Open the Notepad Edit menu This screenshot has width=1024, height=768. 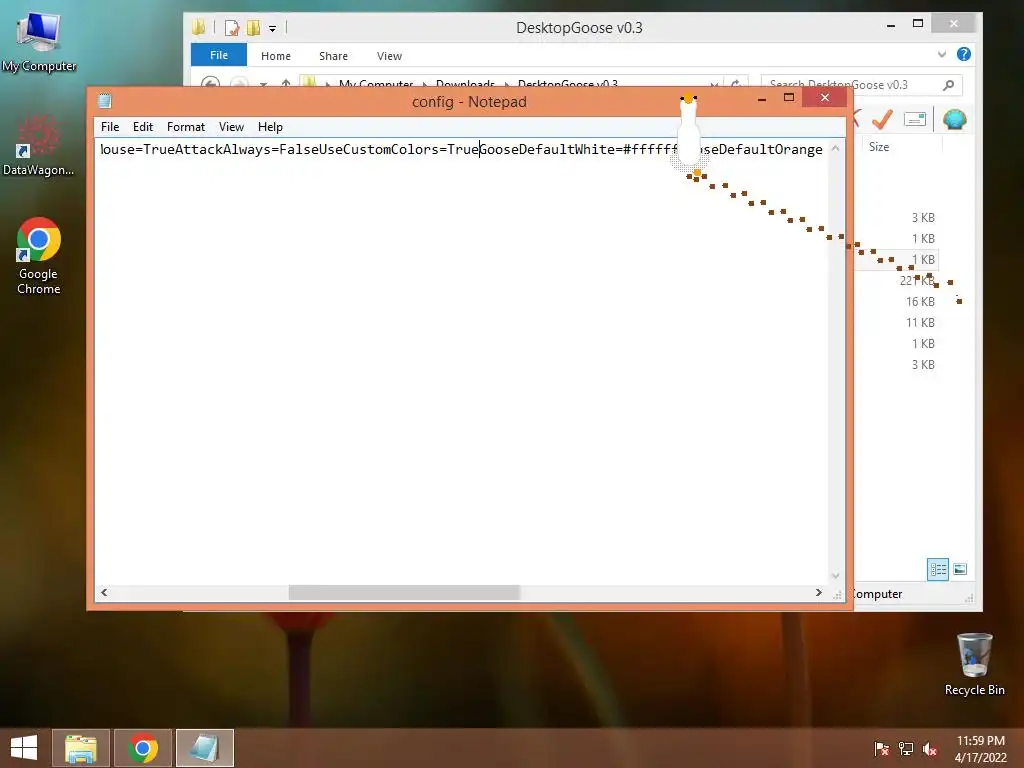[x=142, y=127]
